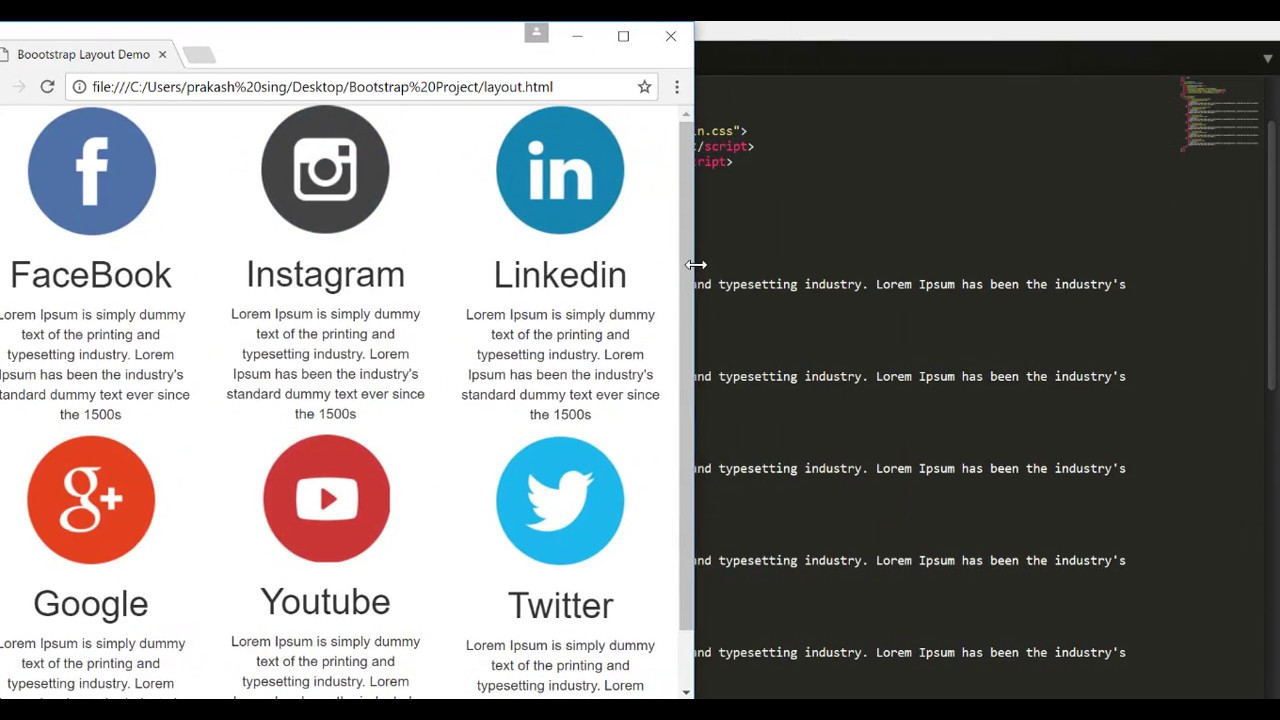Click the Lorem Ipsum paragraph under Instagram
This screenshot has height=720, width=1280.
325,364
